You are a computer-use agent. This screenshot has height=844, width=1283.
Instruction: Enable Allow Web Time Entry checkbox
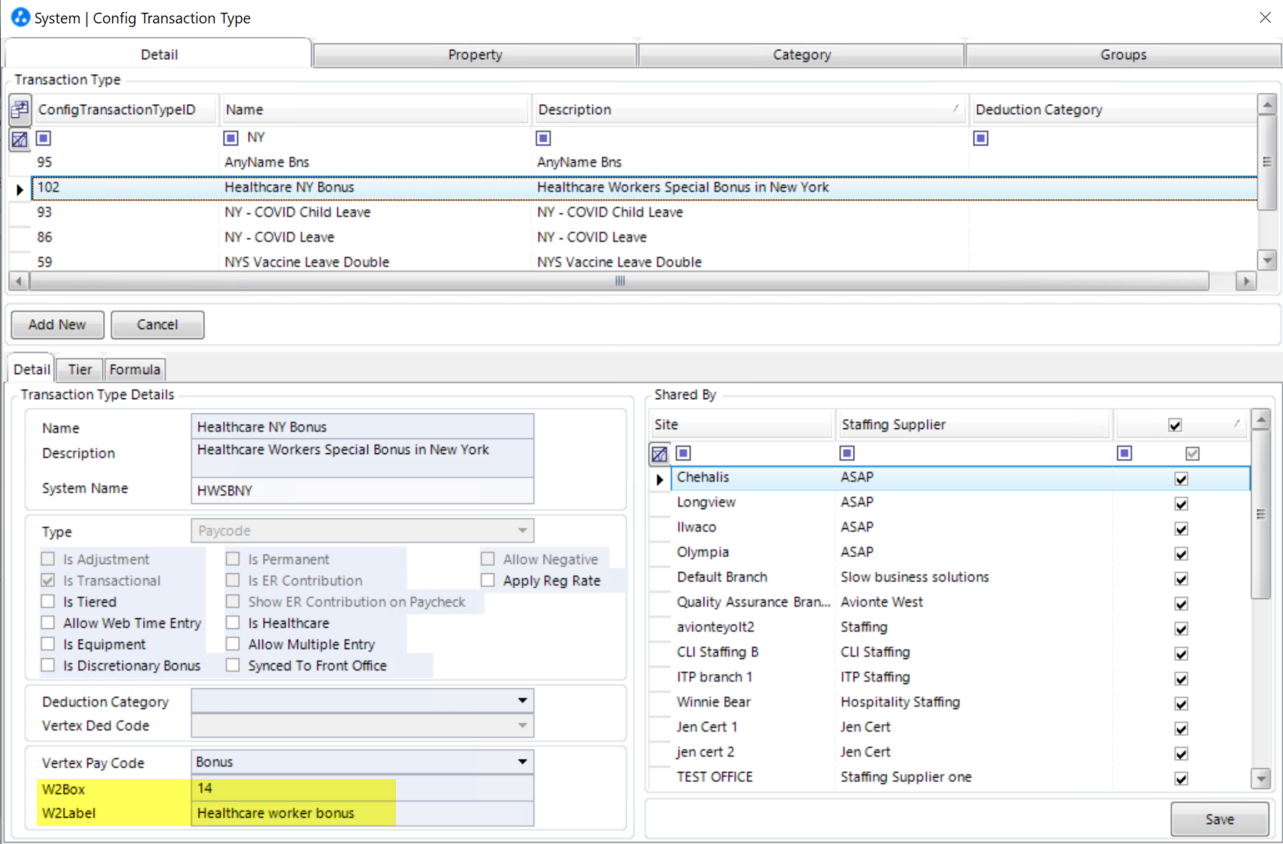pyautogui.click(x=48, y=623)
